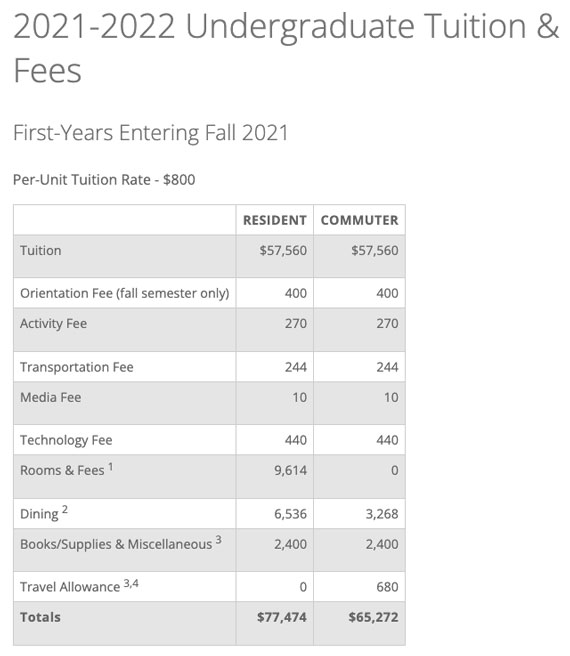The height and width of the screenshot is (656, 570).
Task: Click Commuter total $65,272
Action: pos(373,617)
